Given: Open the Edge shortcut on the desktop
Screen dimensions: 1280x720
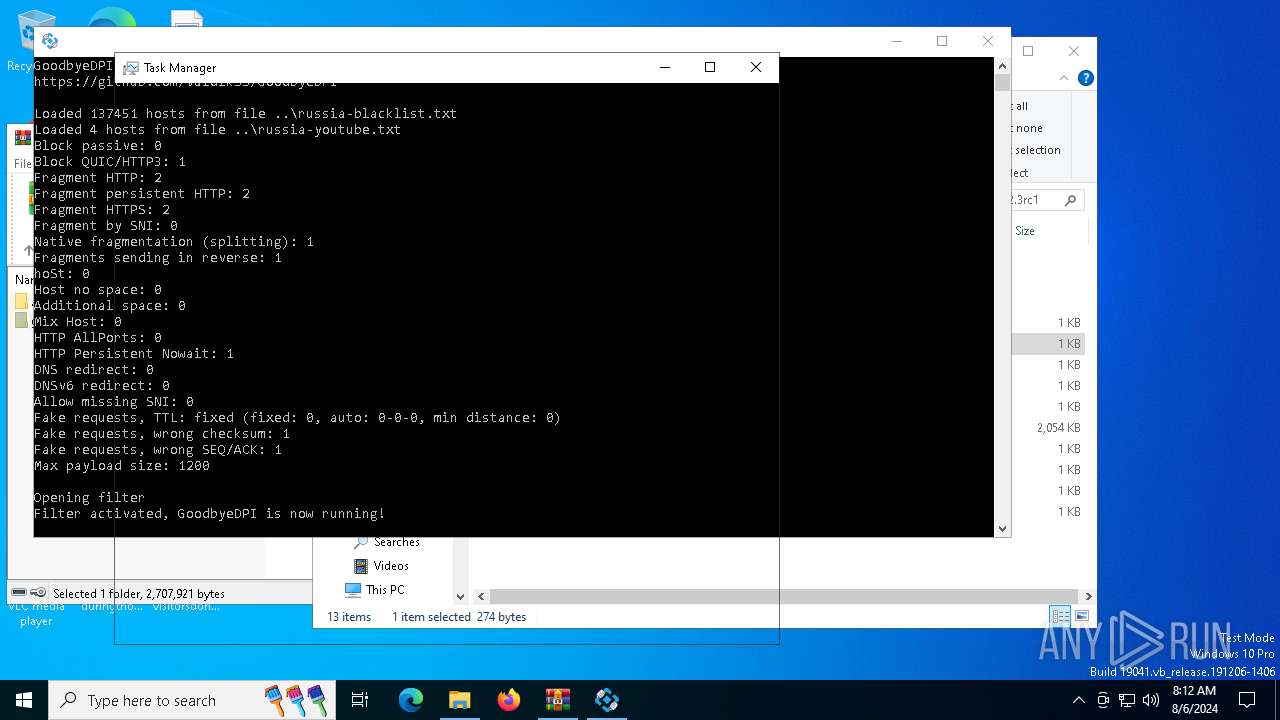Looking at the screenshot, I should tap(112, 18).
